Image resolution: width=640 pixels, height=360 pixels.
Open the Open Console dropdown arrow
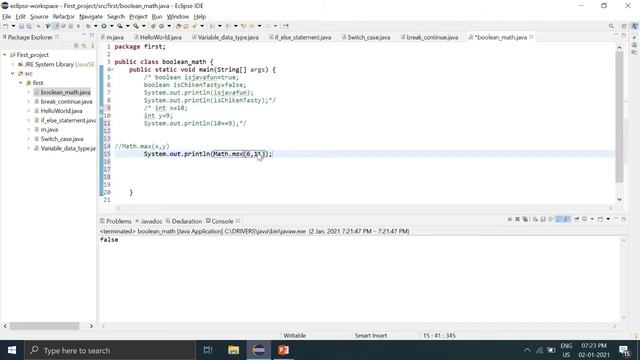pos(608,219)
